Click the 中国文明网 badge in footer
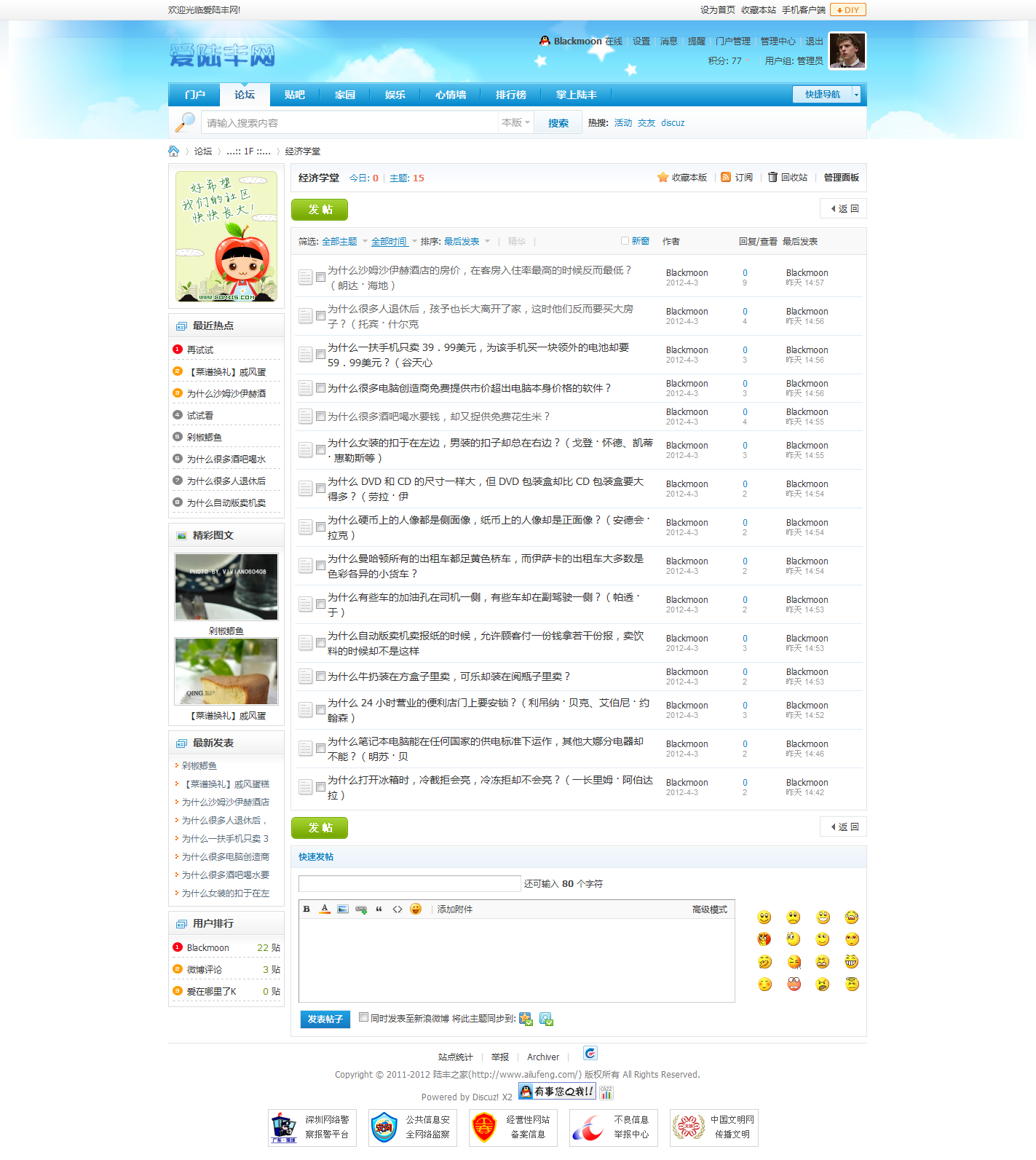 pos(714,1127)
